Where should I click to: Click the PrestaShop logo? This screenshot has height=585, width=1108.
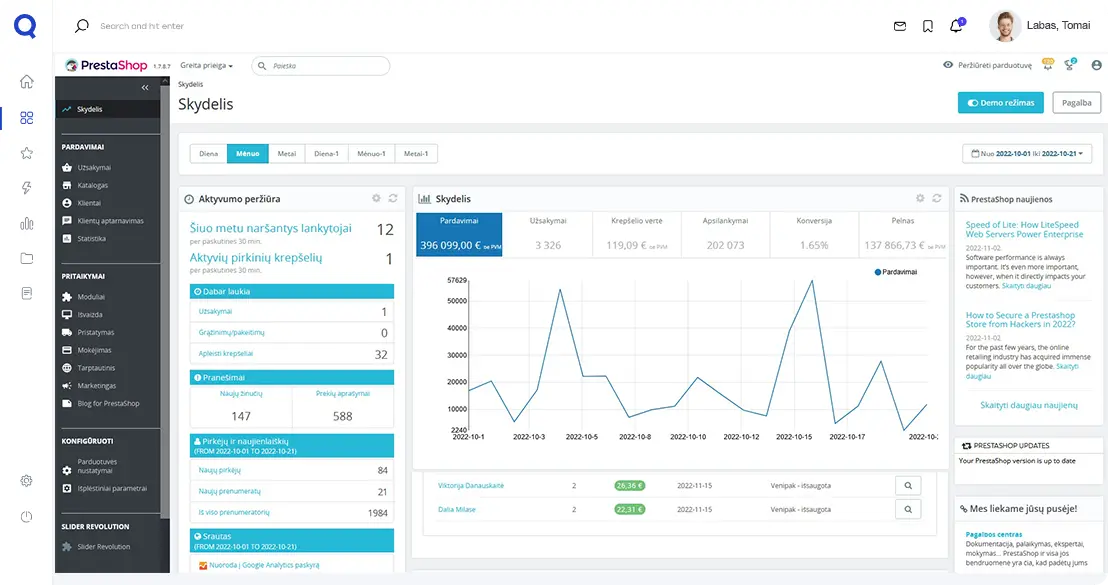point(106,65)
